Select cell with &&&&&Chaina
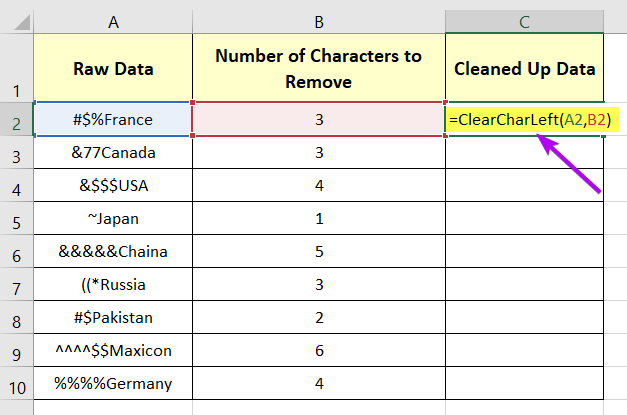The width and height of the screenshot is (627, 415). (113, 251)
